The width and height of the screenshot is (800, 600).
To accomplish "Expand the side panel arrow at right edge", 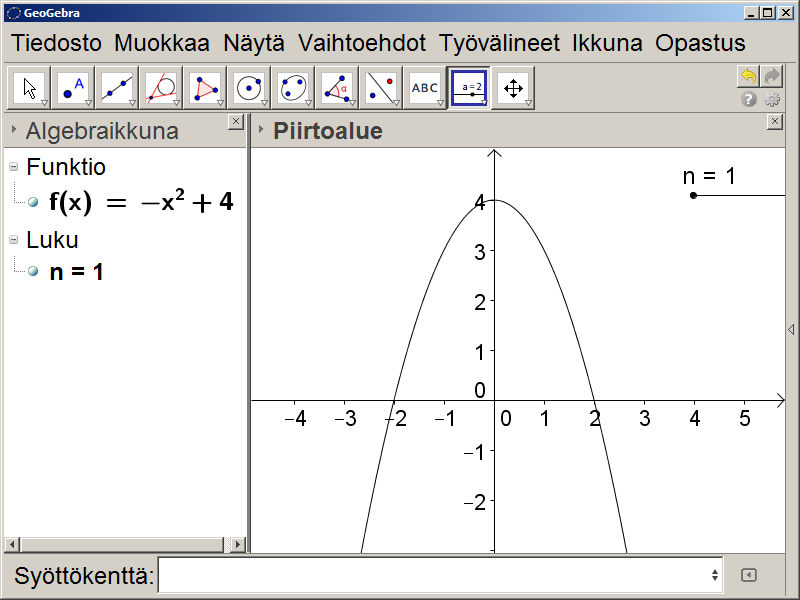I will (791, 330).
